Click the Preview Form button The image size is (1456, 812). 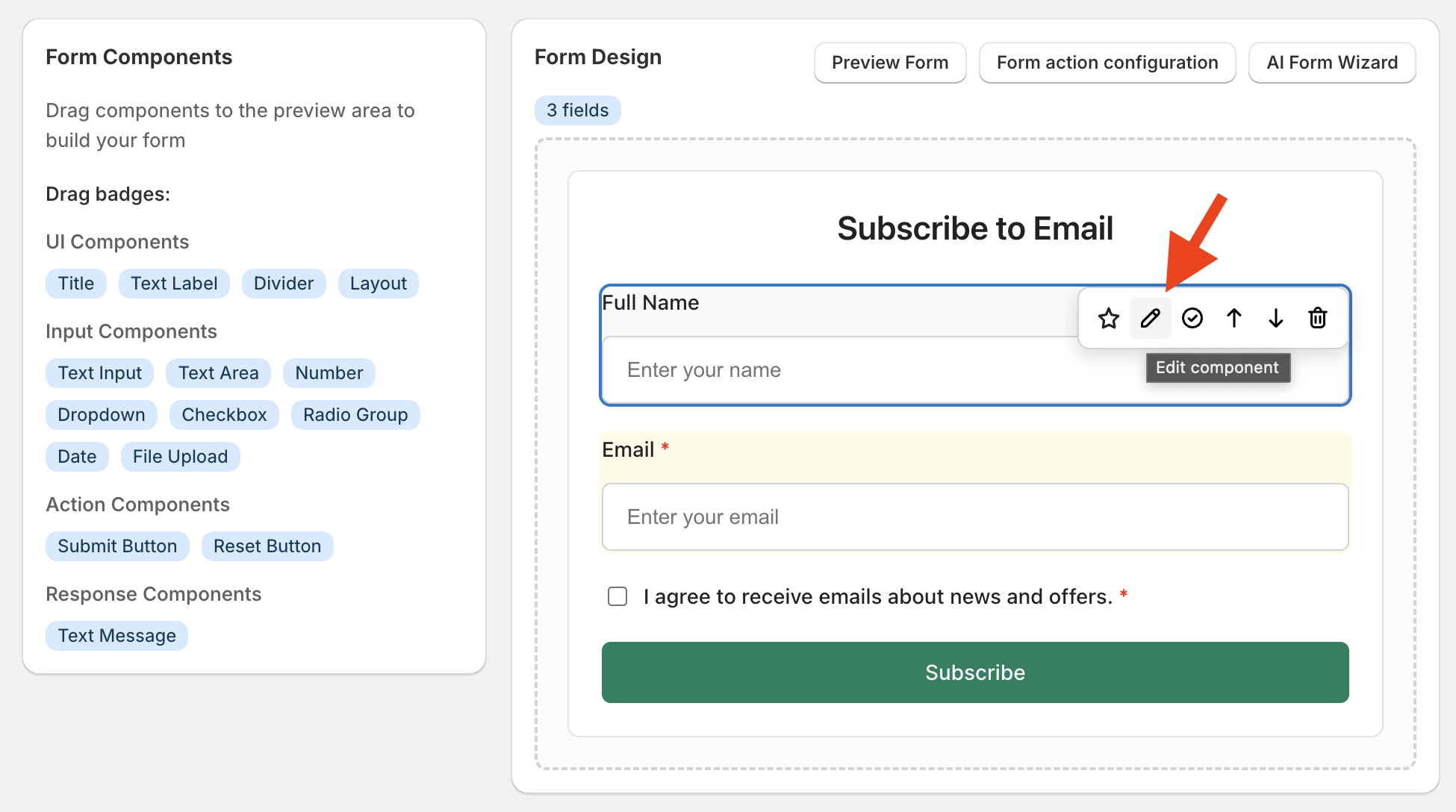tap(890, 63)
